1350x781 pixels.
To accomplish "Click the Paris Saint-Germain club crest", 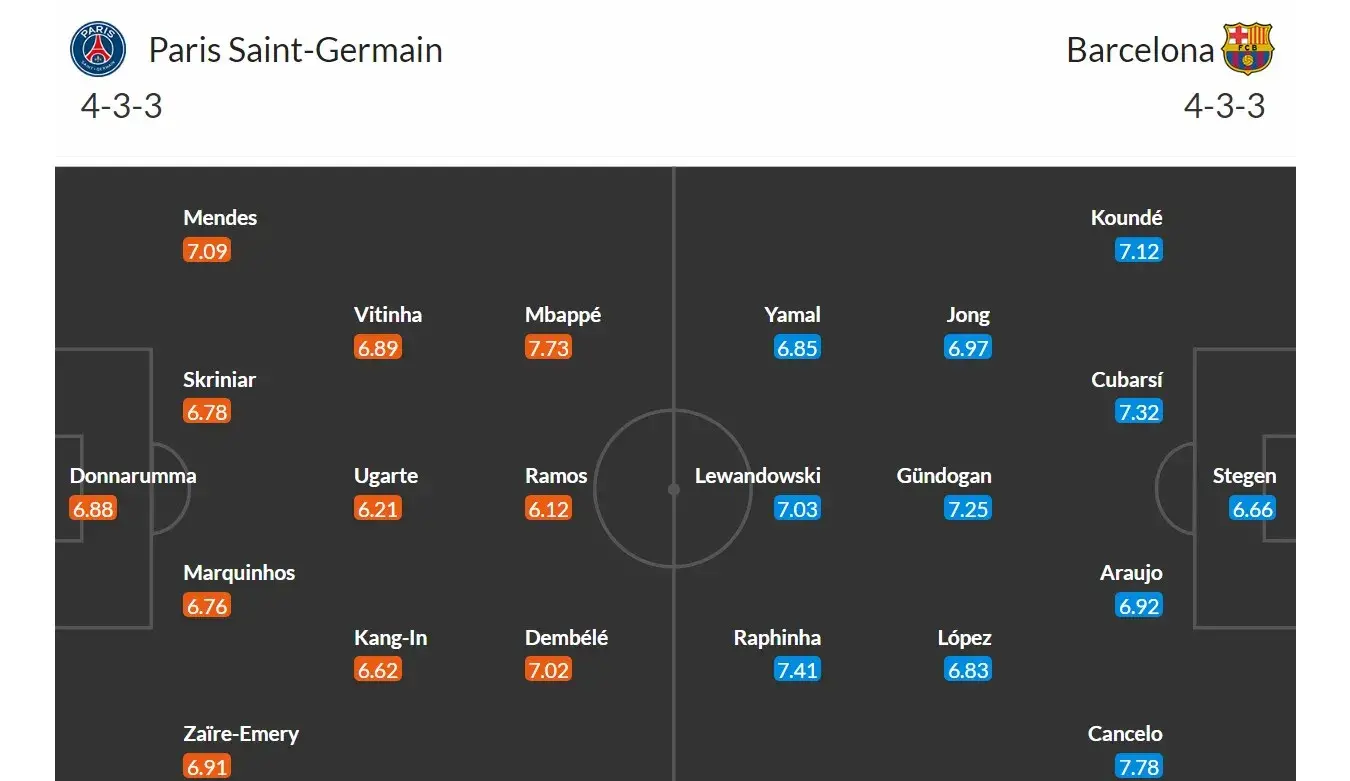I will pos(98,50).
